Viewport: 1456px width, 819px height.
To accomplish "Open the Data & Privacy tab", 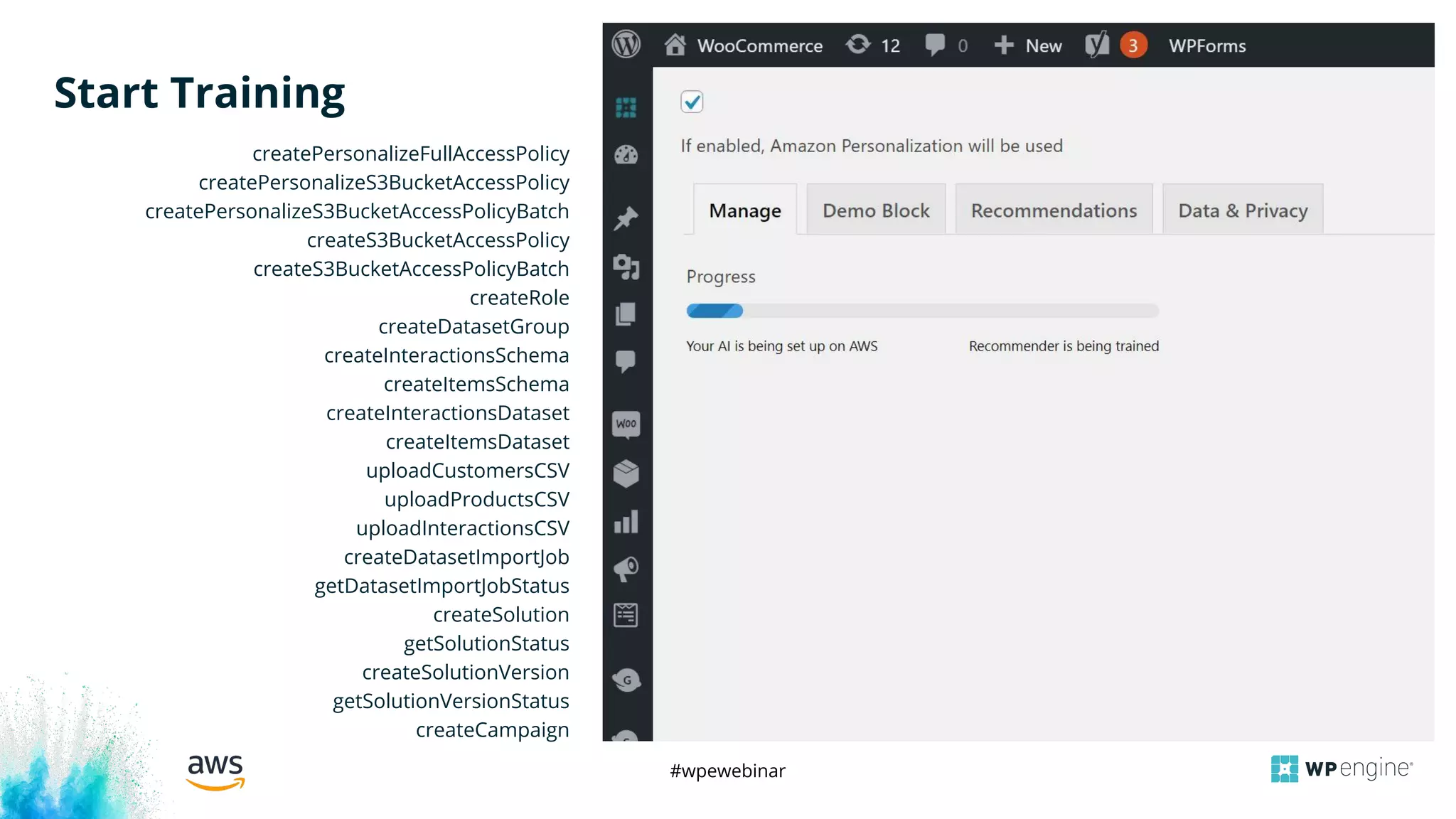I will pyautogui.click(x=1243, y=210).
